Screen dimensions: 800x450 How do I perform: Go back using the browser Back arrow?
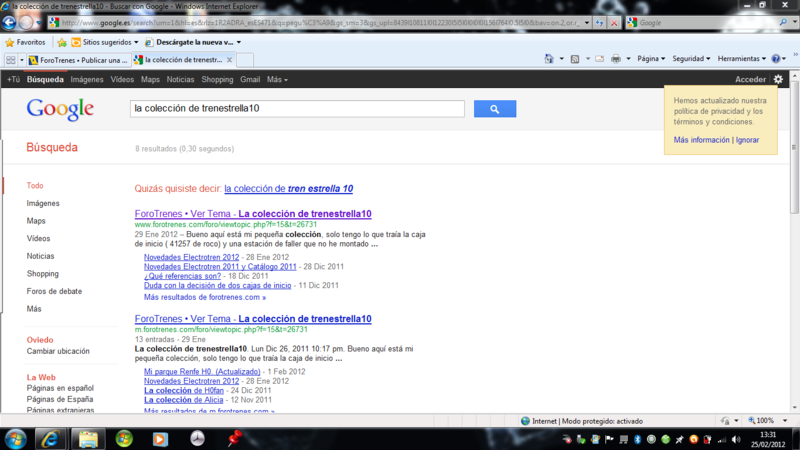(9, 22)
